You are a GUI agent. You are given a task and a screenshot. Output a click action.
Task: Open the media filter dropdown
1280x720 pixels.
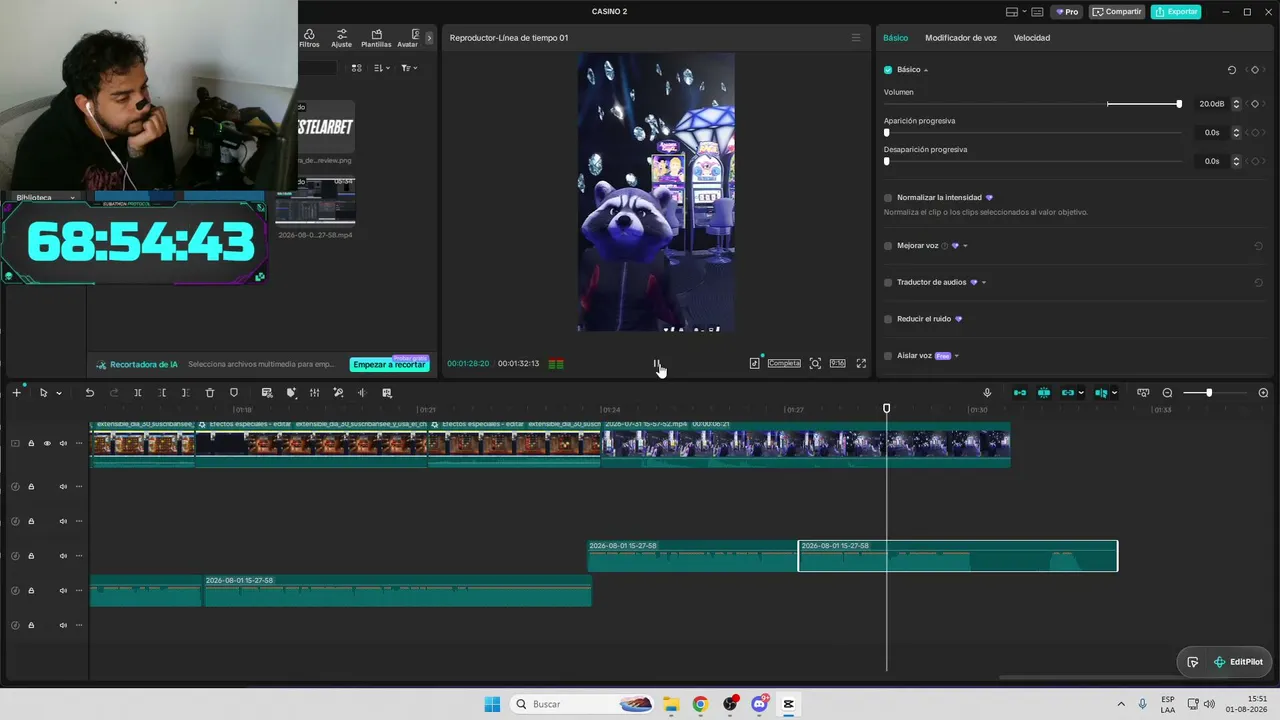tap(409, 68)
